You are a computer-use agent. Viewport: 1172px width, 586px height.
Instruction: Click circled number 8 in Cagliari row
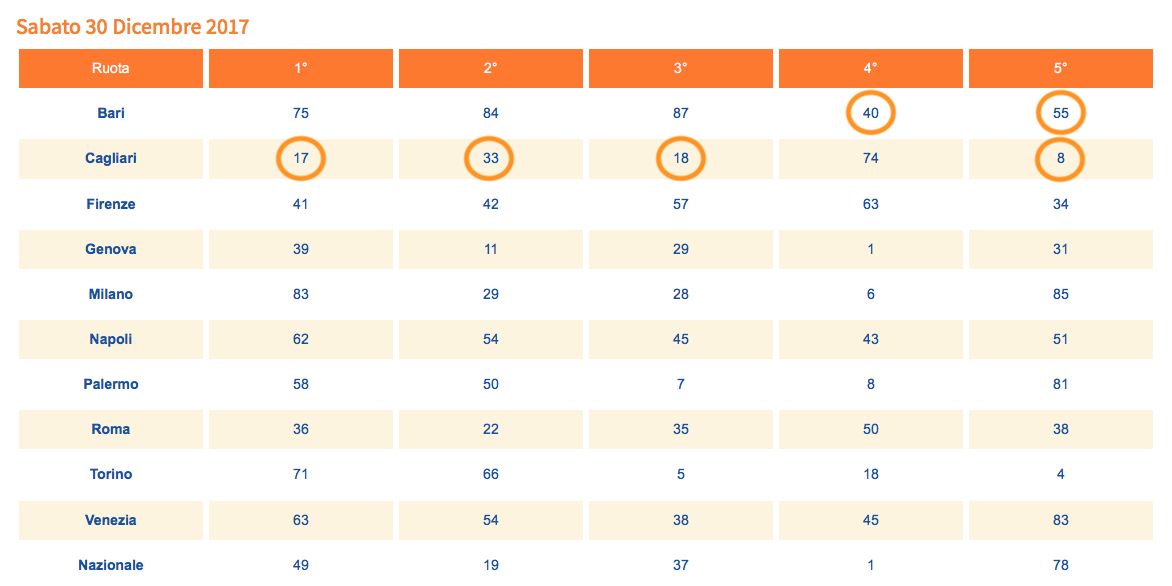[x=1061, y=159]
